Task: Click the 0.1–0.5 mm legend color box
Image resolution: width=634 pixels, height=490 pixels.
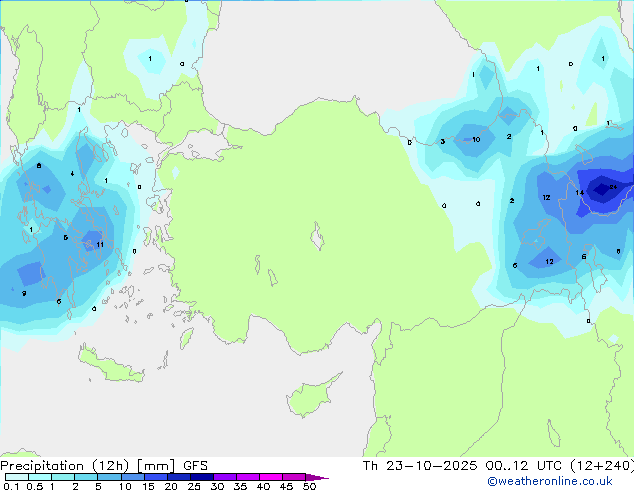Action: (x=17, y=477)
